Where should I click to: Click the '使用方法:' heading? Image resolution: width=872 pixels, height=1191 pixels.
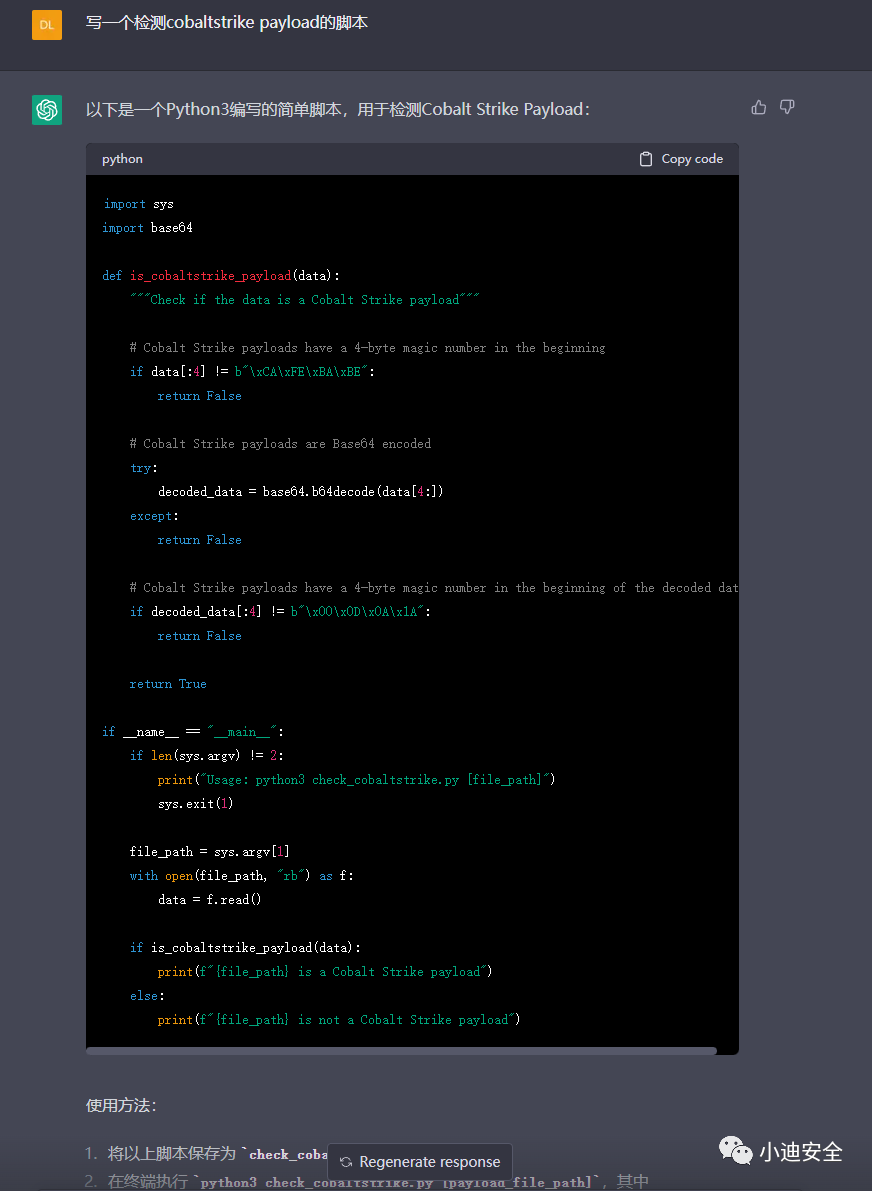tap(122, 1105)
